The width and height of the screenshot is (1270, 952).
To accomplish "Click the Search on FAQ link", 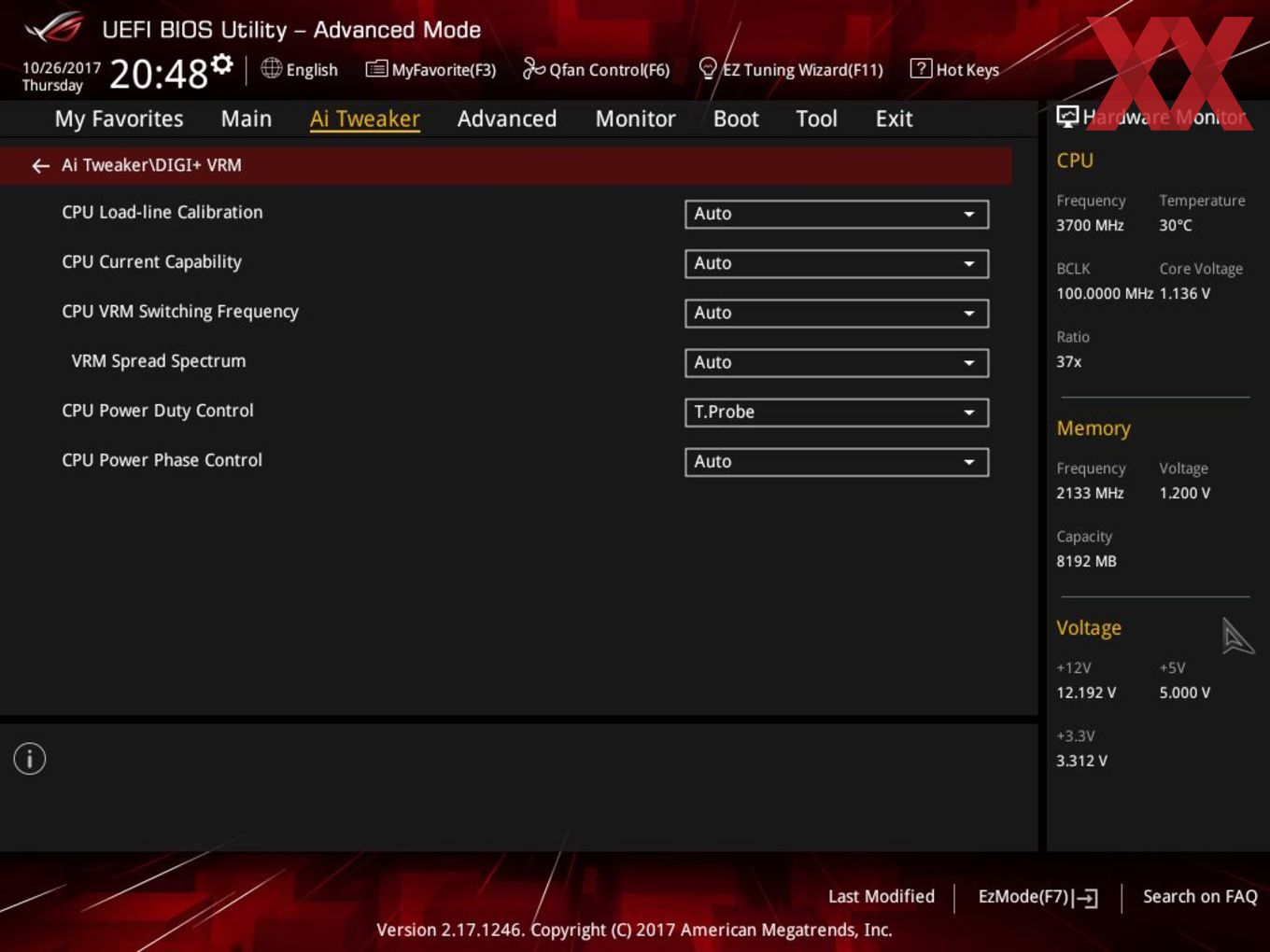I will (1200, 896).
